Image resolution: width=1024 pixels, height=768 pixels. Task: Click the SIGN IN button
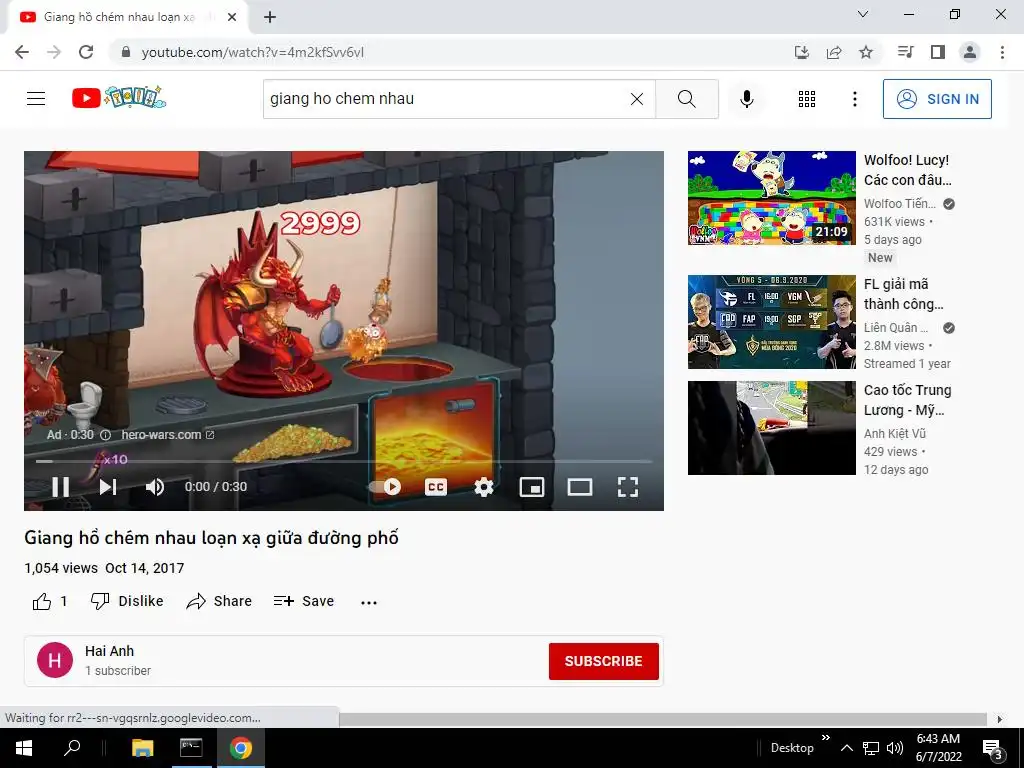coord(937,99)
